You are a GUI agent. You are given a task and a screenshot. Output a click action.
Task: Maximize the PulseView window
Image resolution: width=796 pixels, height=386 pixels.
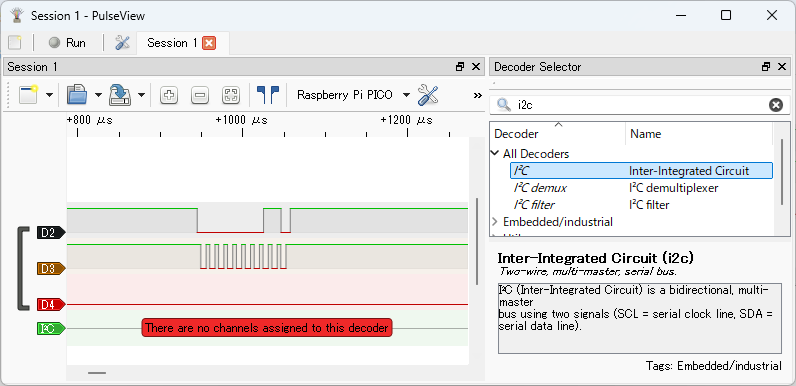(726, 15)
